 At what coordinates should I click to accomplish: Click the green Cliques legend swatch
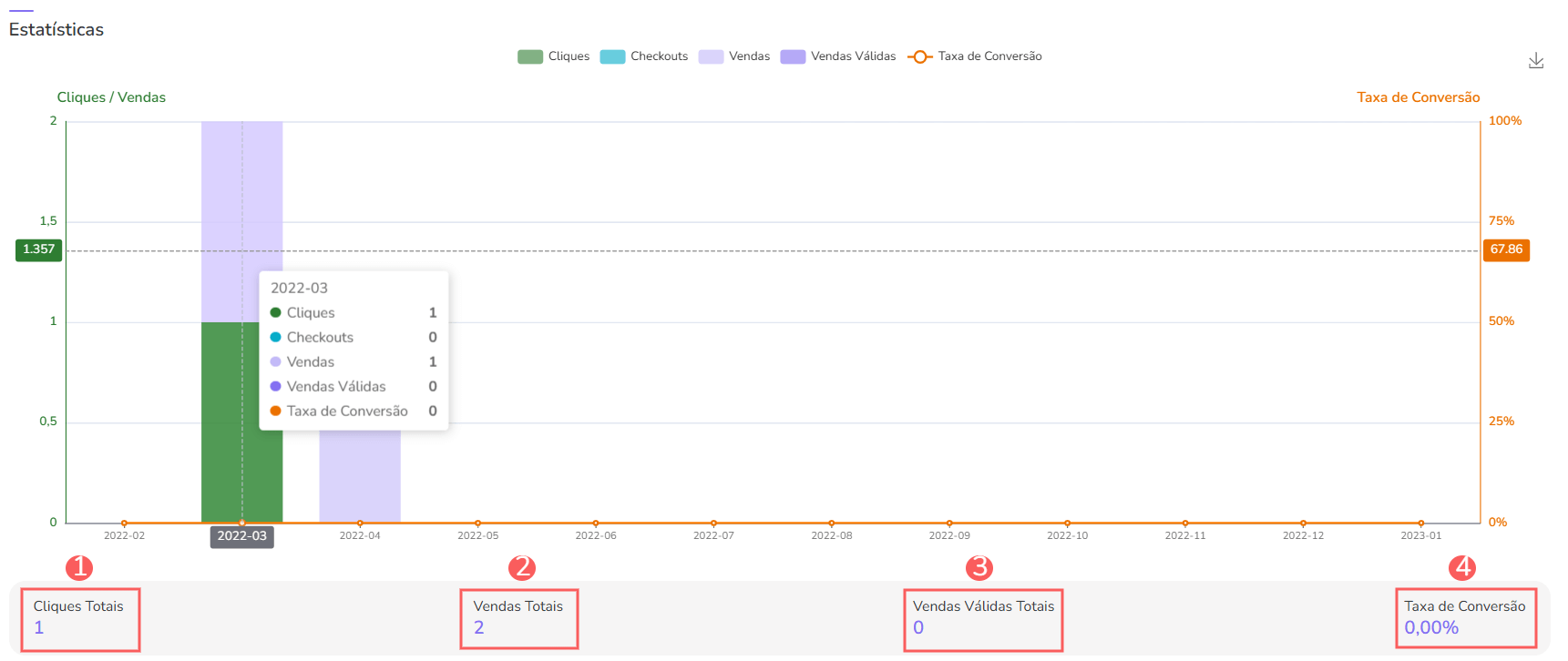[530, 56]
